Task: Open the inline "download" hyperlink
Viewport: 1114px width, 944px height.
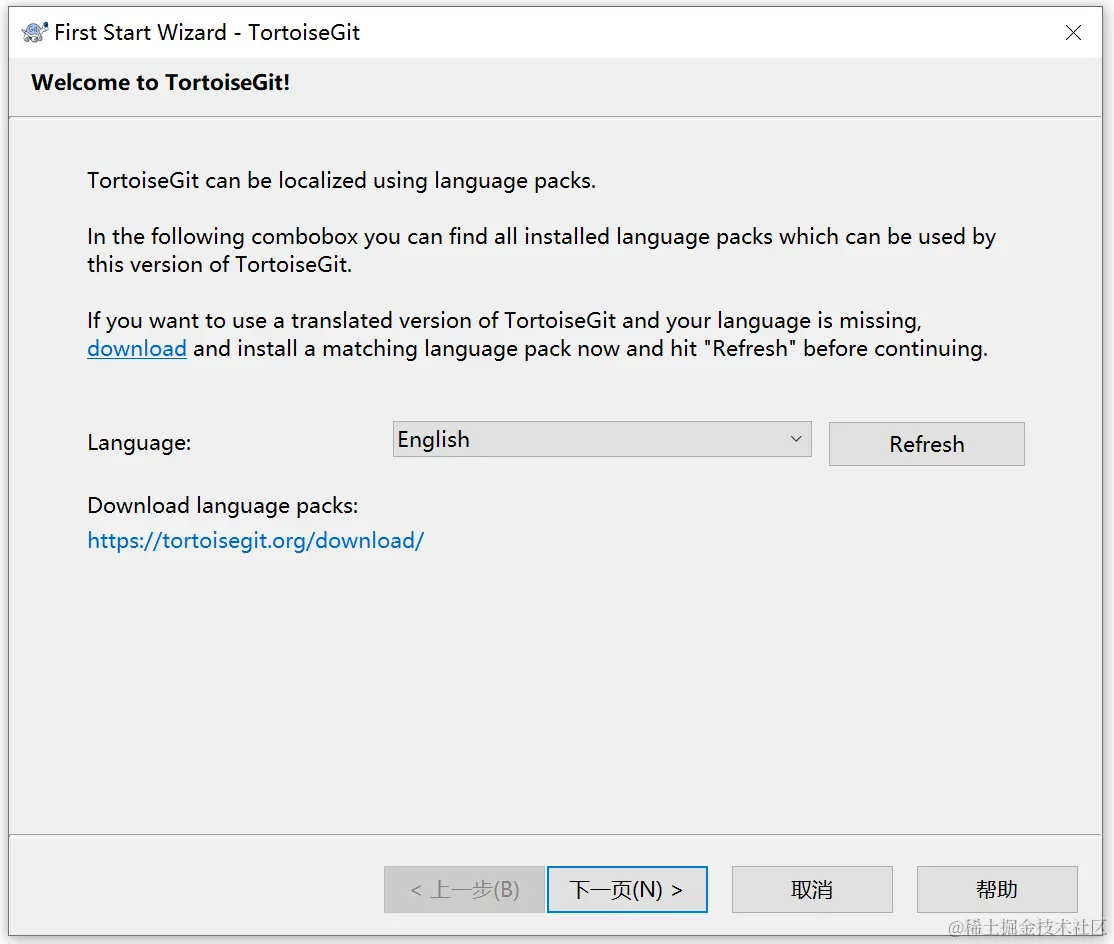Action: [137, 349]
